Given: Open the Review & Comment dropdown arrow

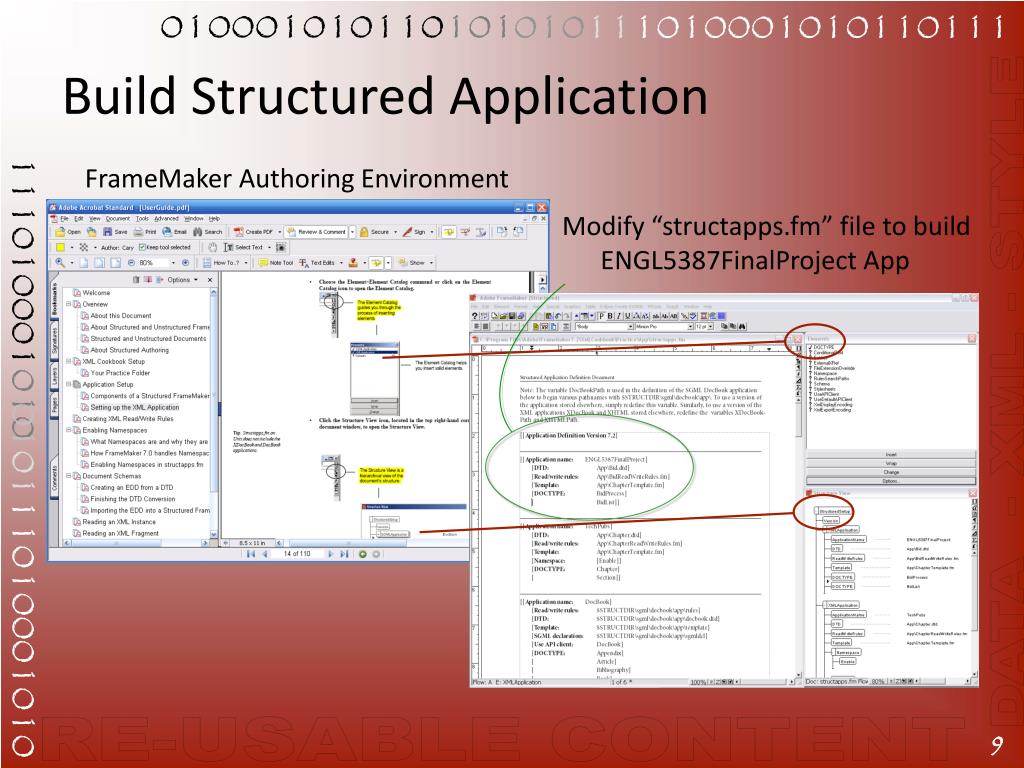Looking at the screenshot, I should [x=352, y=232].
